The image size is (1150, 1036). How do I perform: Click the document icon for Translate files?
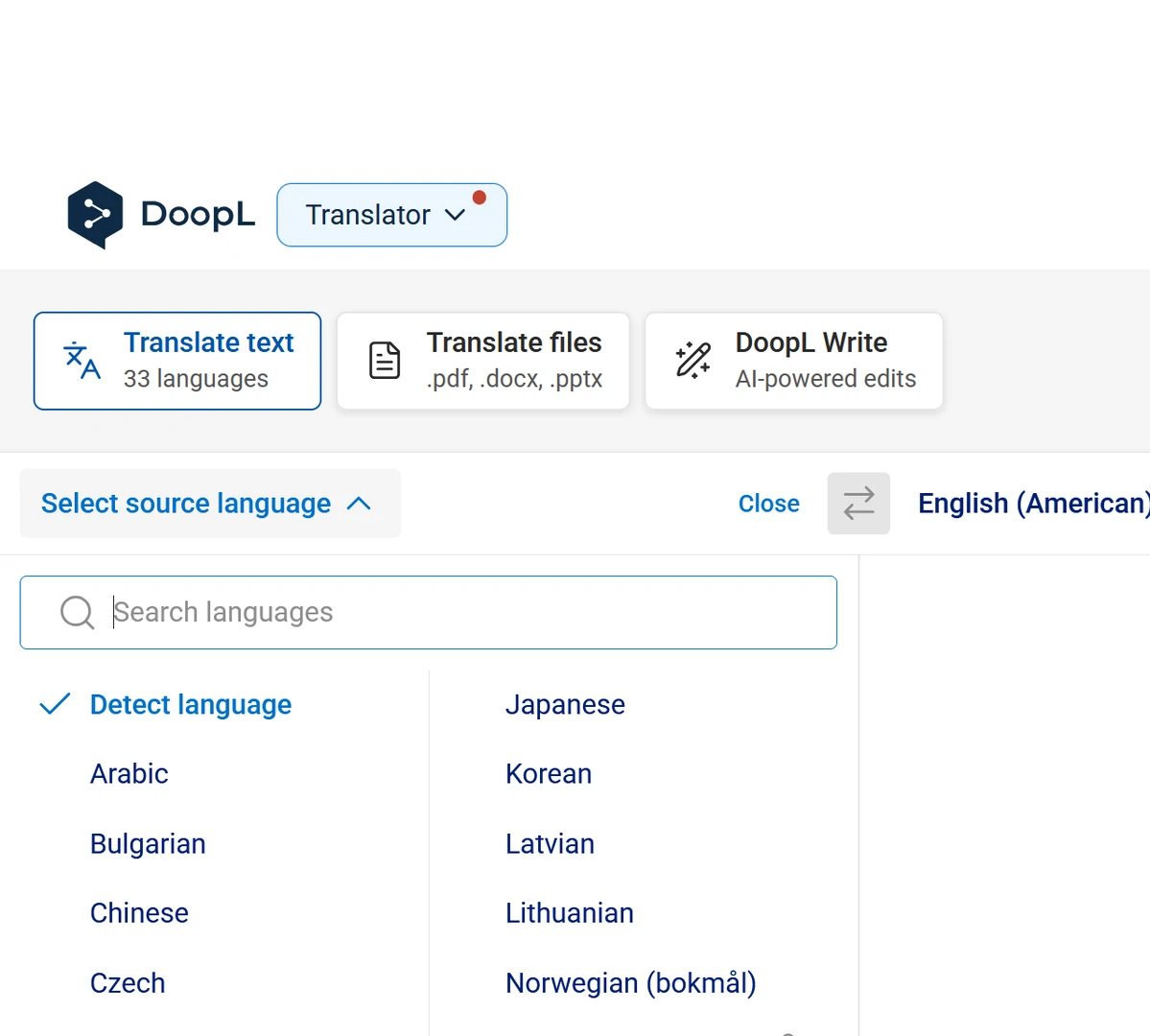385,361
